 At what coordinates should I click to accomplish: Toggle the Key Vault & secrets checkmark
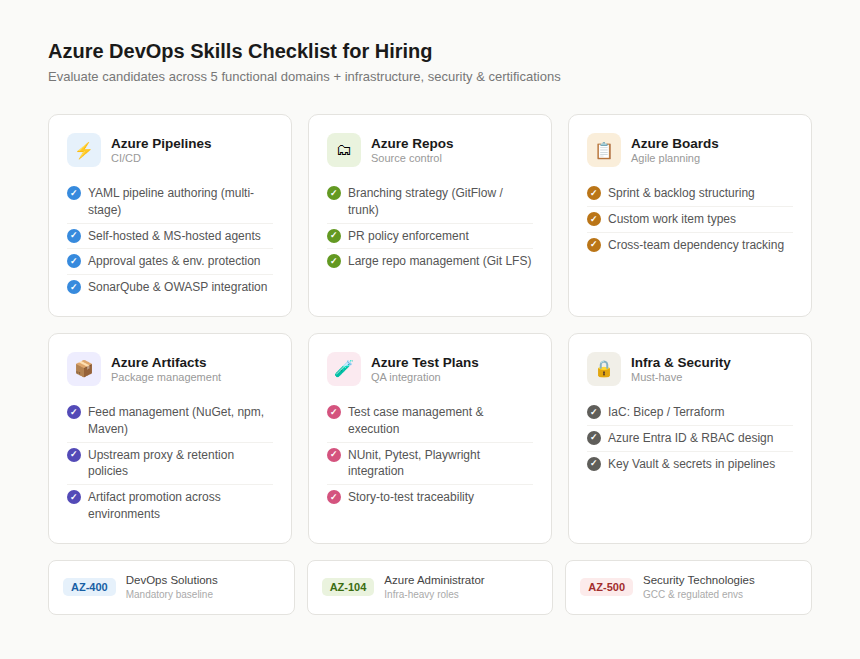click(x=594, y=464)
